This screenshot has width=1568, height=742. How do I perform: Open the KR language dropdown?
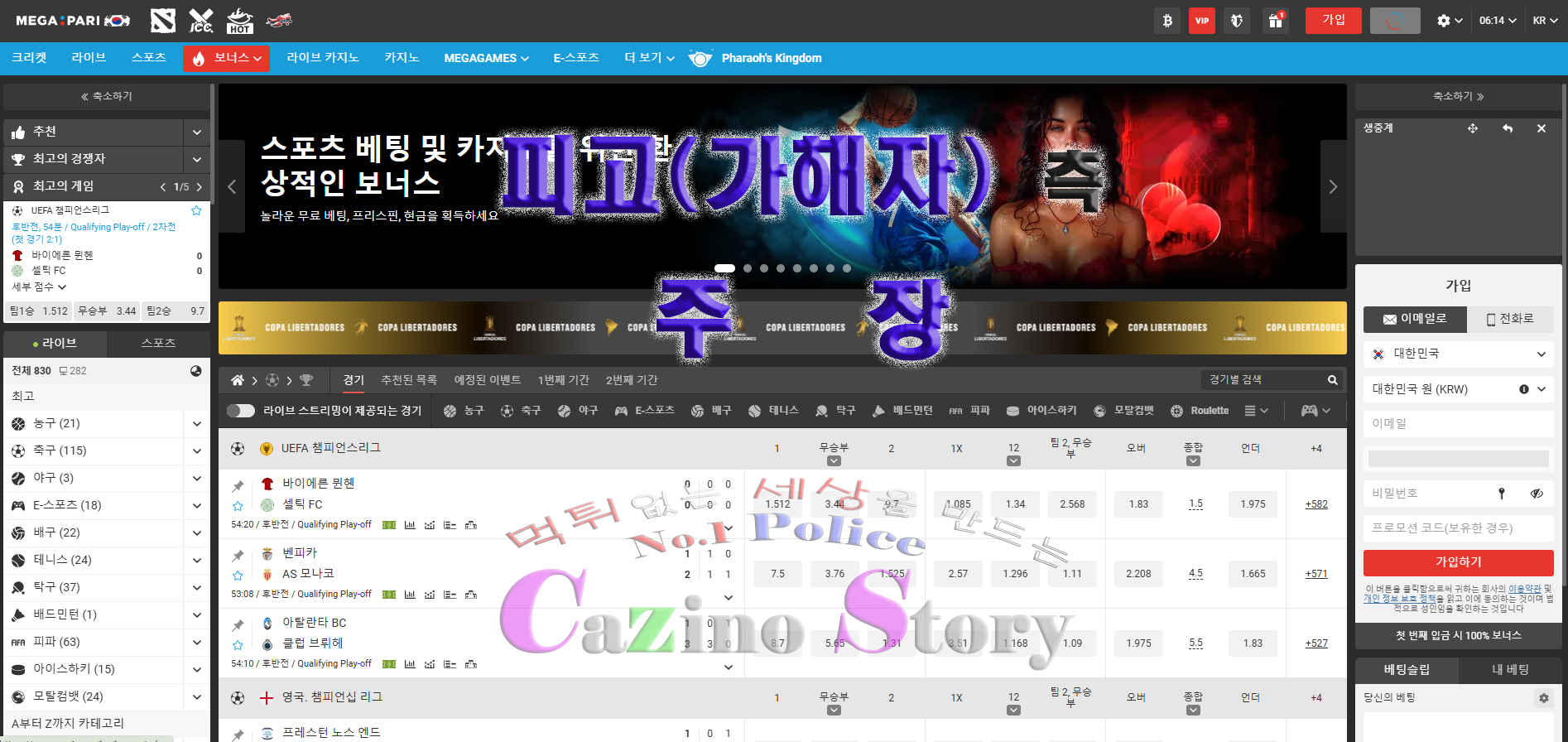[1545, 21]
